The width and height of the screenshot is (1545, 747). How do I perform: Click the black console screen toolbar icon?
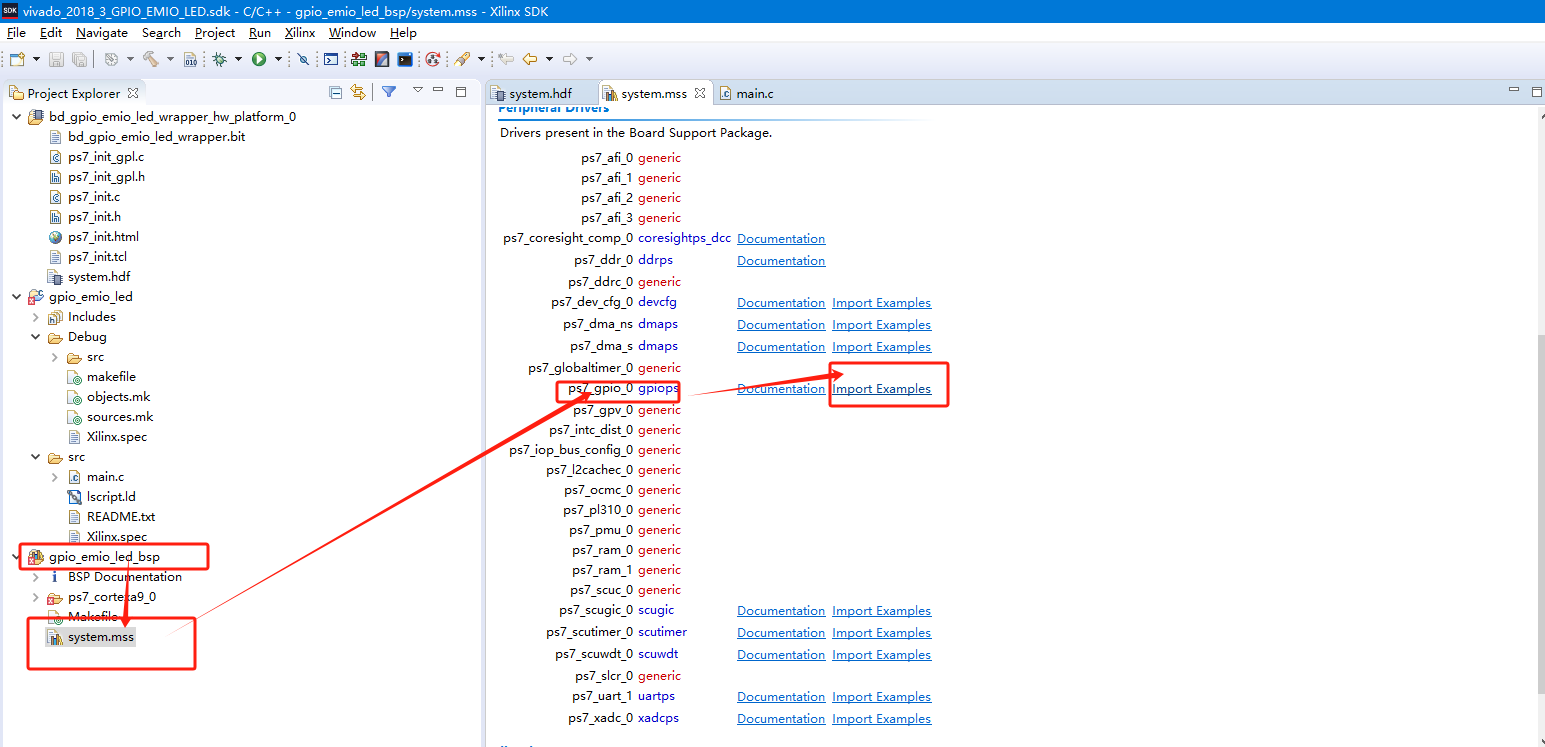coord(405,59)
